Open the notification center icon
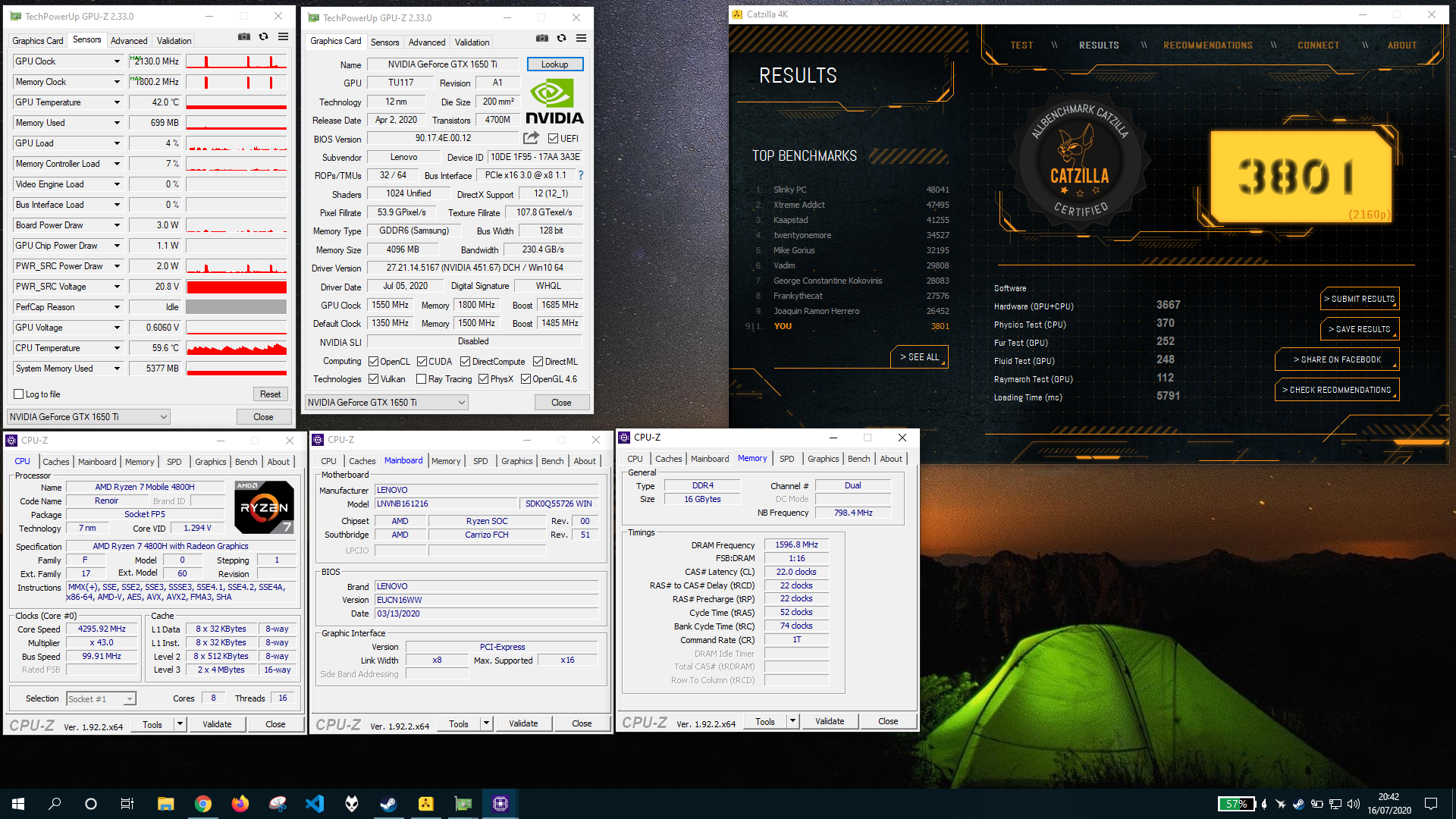1456x819 pixels. point(1431,804)
